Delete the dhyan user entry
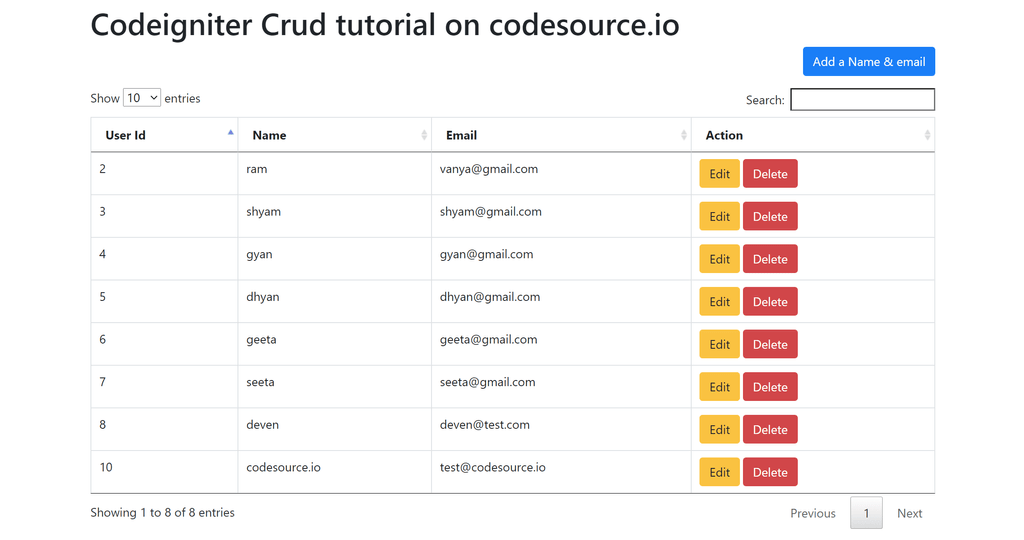Viewport: 1024px width, 540px height. pos(769,302)
